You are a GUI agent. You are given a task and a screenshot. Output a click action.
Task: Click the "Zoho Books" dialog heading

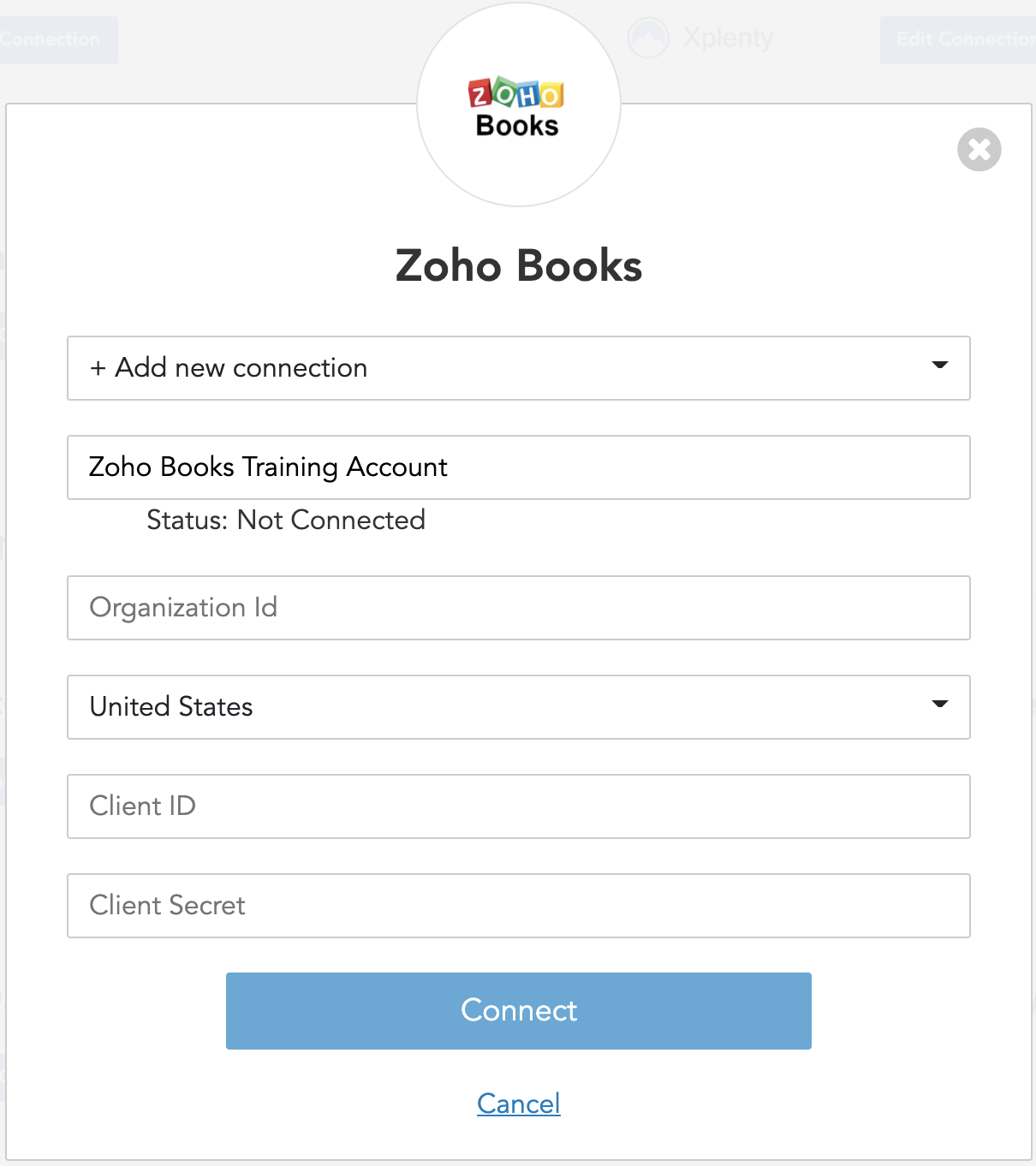[519, 265]
